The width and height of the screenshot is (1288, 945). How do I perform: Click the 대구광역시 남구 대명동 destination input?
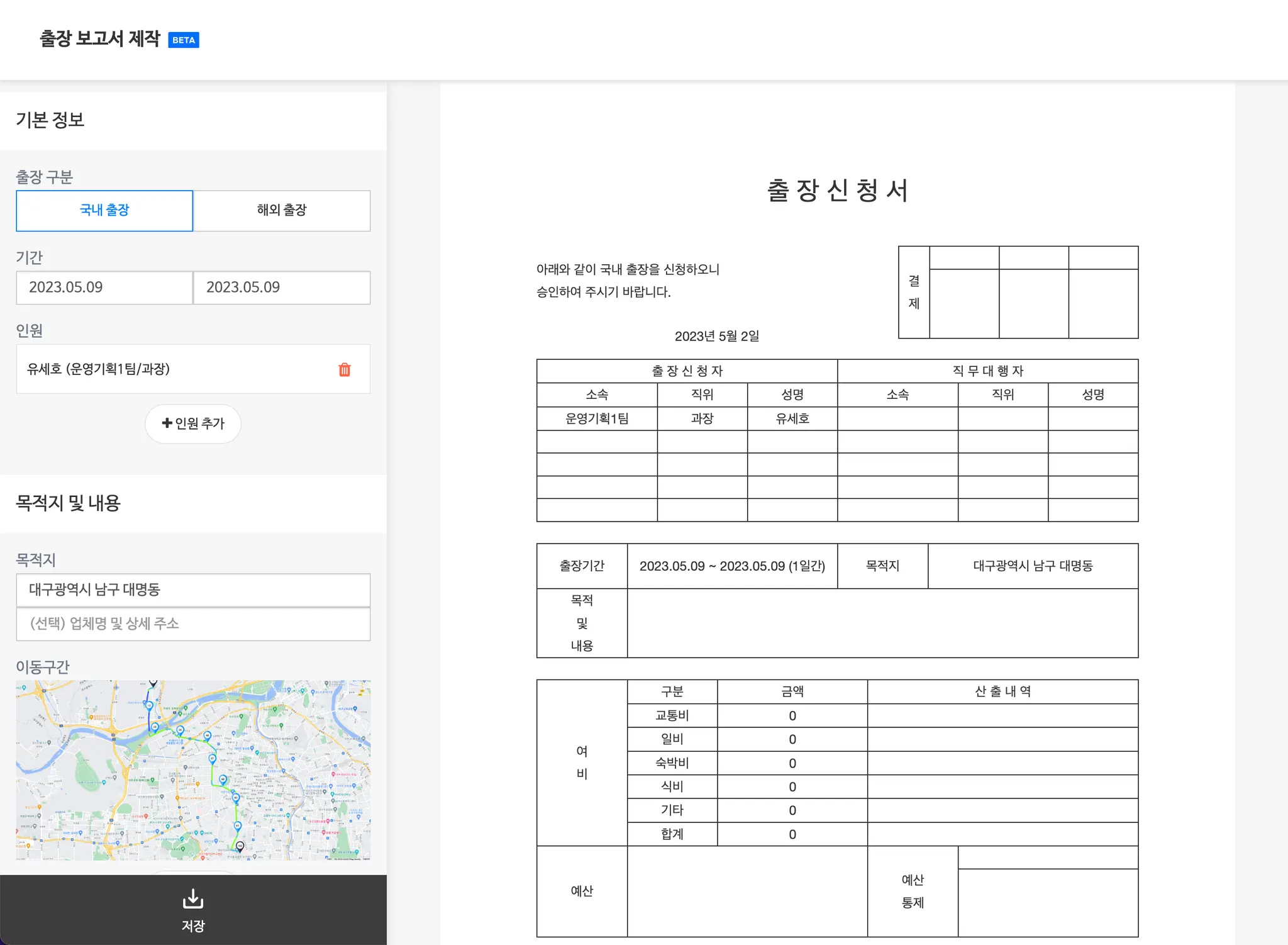point(193,590)
